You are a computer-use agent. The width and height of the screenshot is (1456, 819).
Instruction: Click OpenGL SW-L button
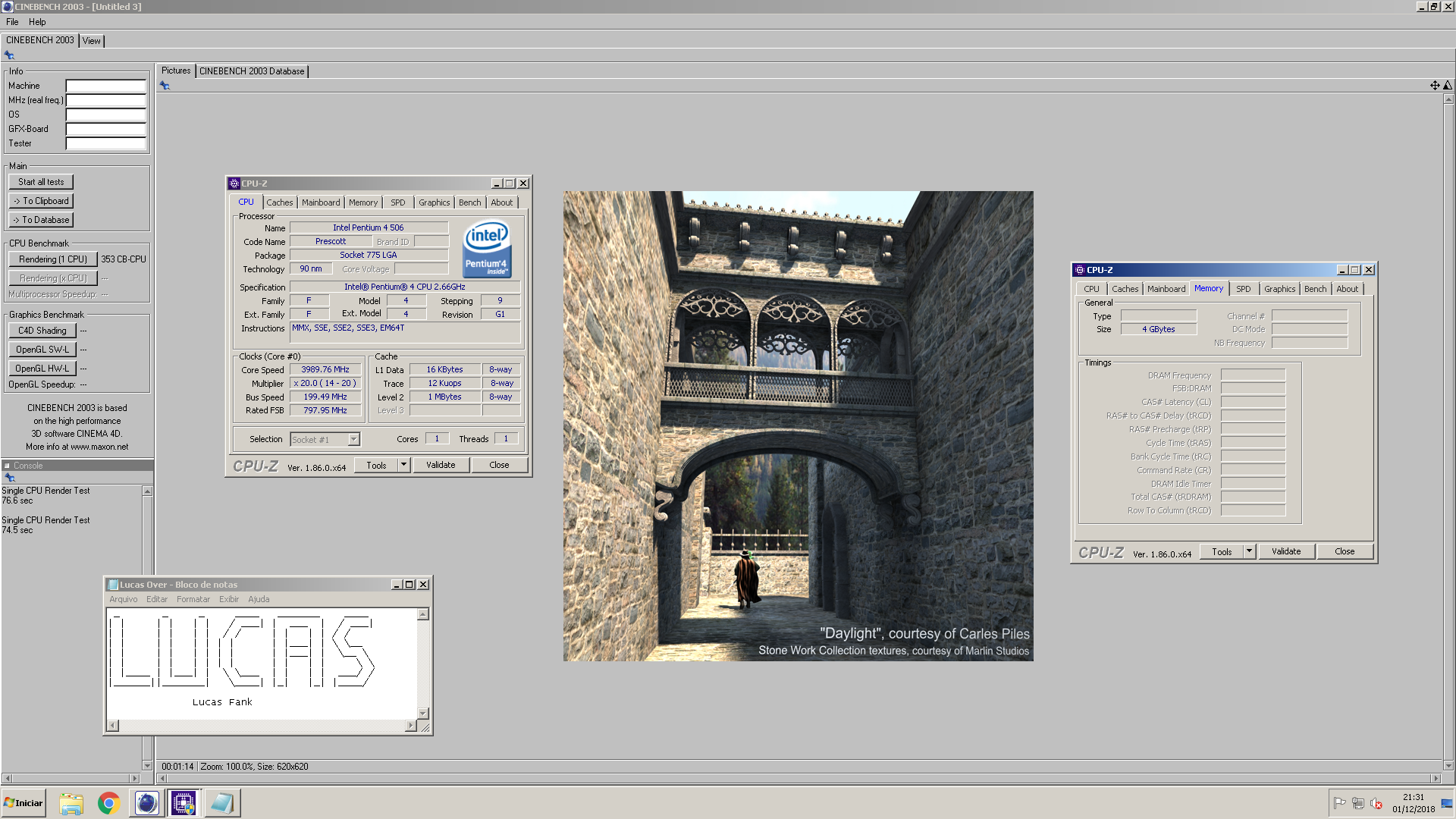[x=42, y=350]
